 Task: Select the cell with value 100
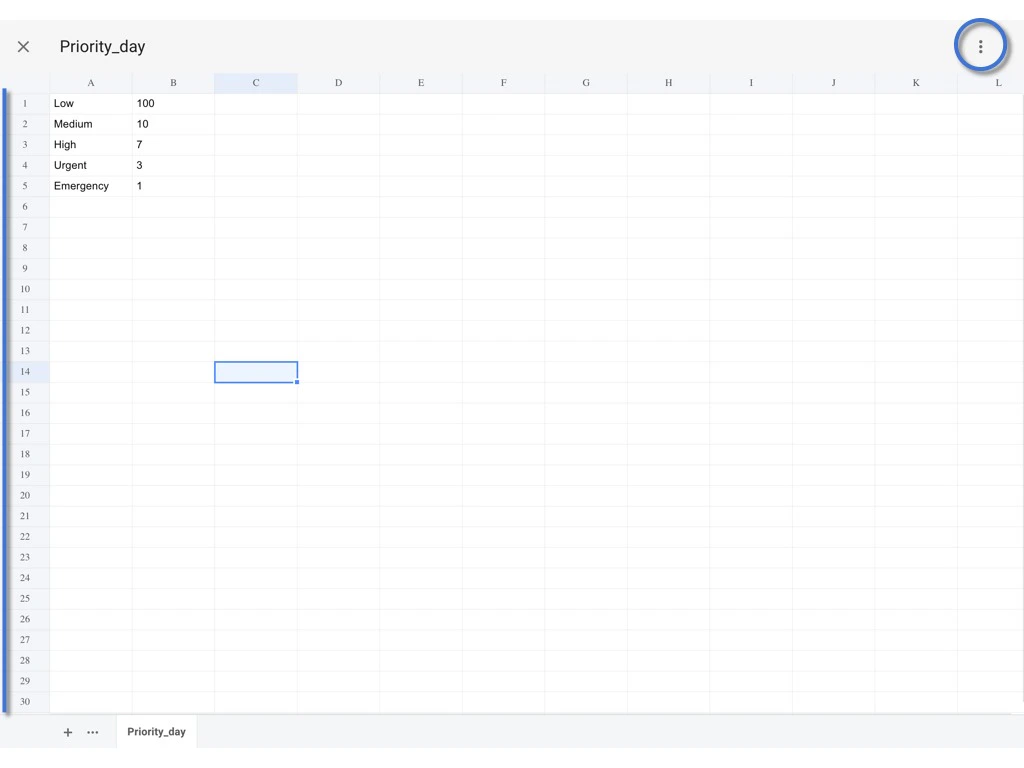click(x=173, y=103)
